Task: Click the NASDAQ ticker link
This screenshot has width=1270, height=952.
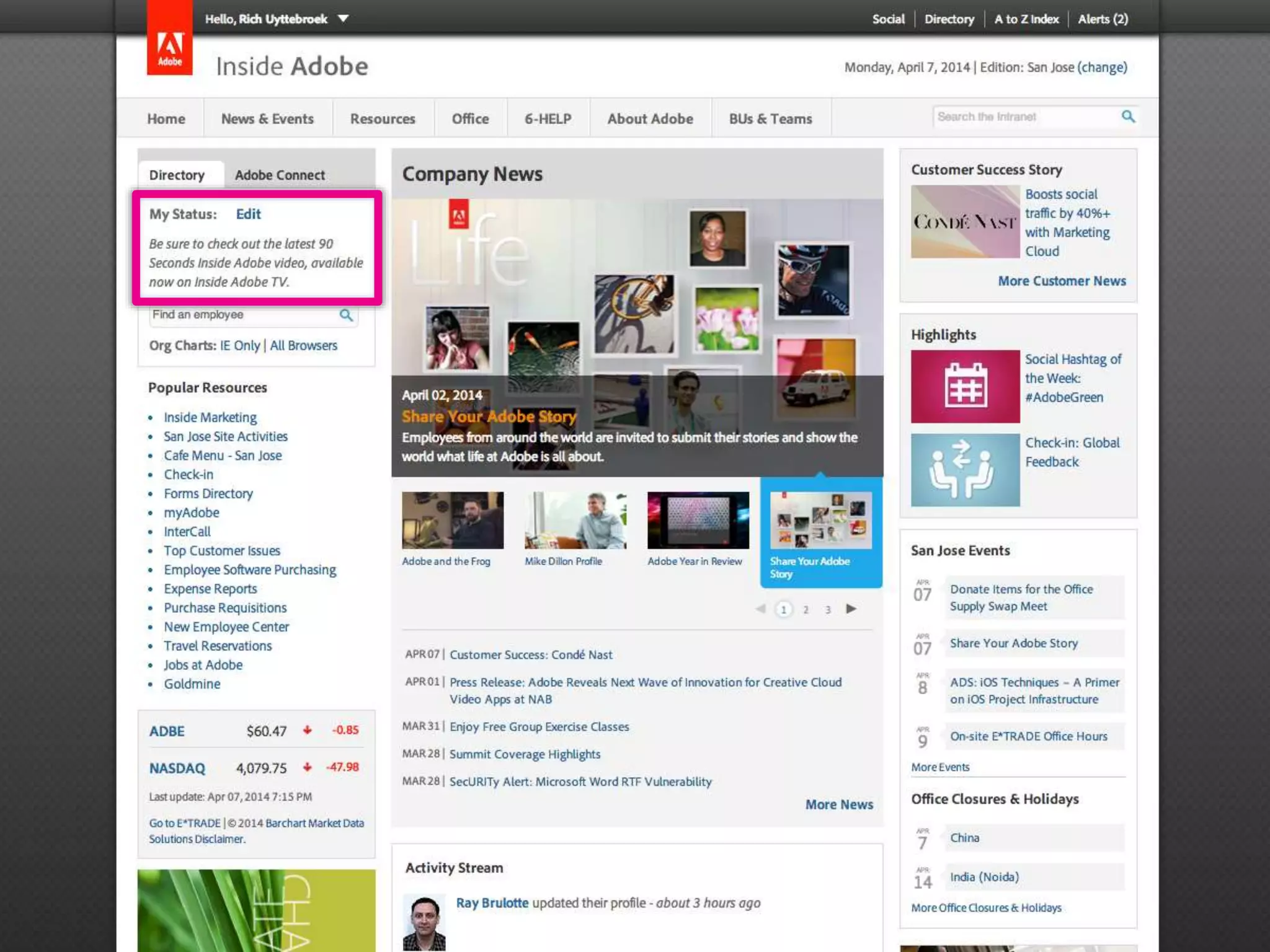Action: pyautogui.click(x=177, y=768)
